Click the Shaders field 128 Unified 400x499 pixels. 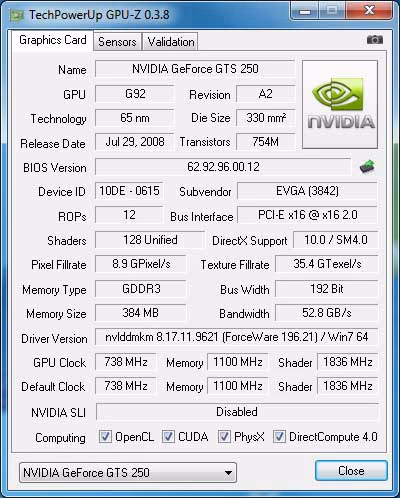(150, 240)
